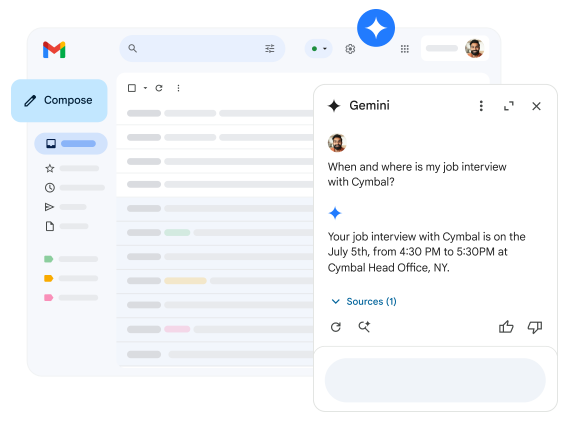Open the email row with green tag
Viewport: 586px width, 425px height.
[215, 233]
